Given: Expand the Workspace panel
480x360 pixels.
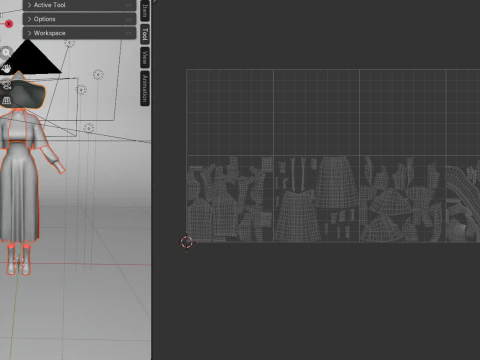Looking at the screenshot, I should click(79, 33).
